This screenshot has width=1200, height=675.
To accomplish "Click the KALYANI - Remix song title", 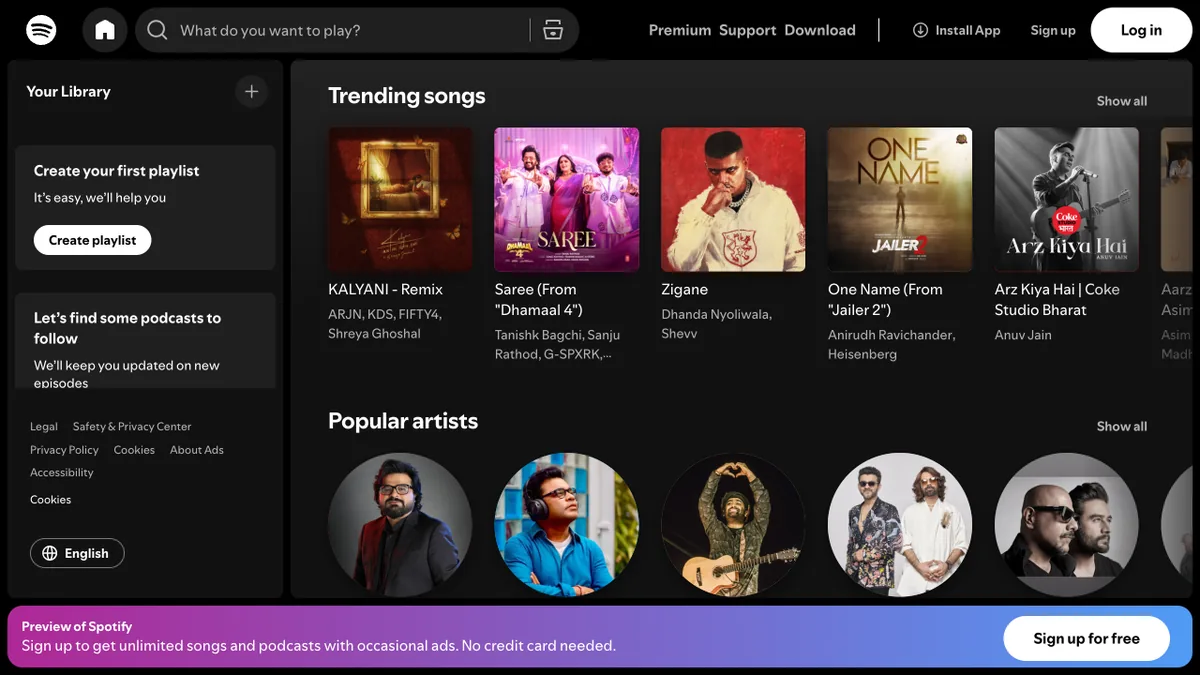I will pos(385,289).
